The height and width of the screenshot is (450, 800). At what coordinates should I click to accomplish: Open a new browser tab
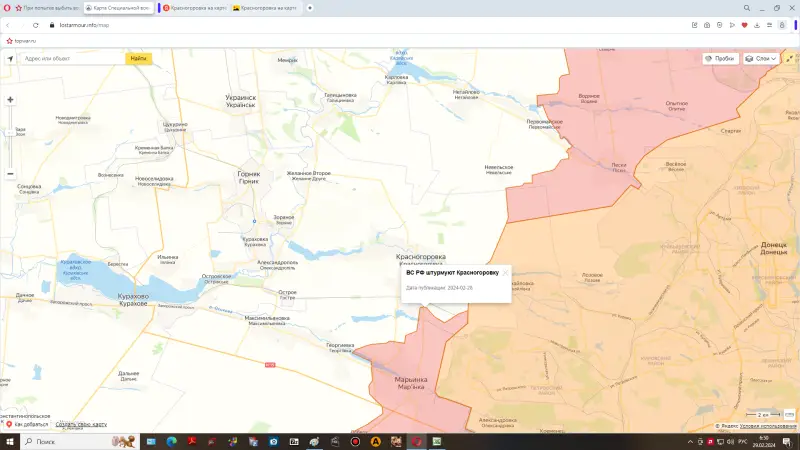pos(310,8)
